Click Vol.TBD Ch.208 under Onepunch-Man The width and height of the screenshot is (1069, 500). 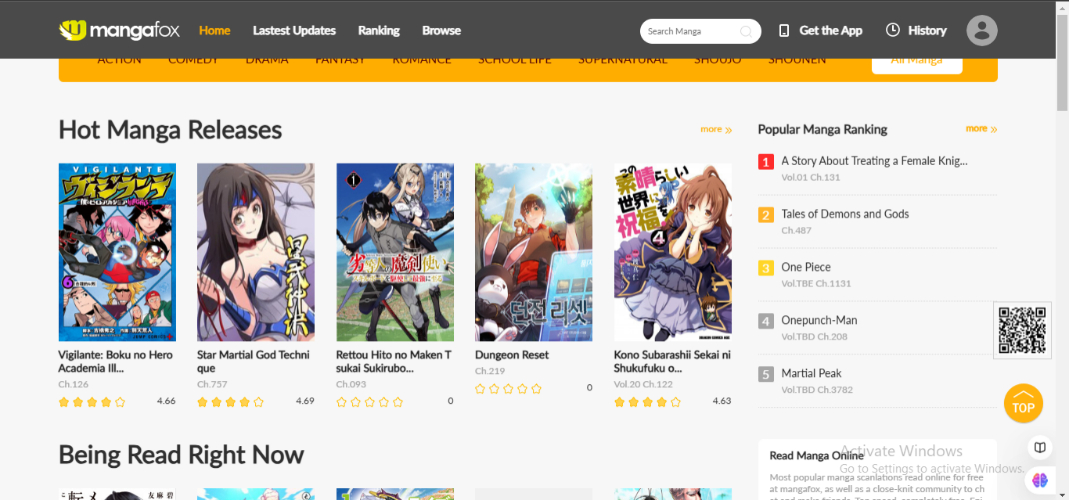pos(814,337)
